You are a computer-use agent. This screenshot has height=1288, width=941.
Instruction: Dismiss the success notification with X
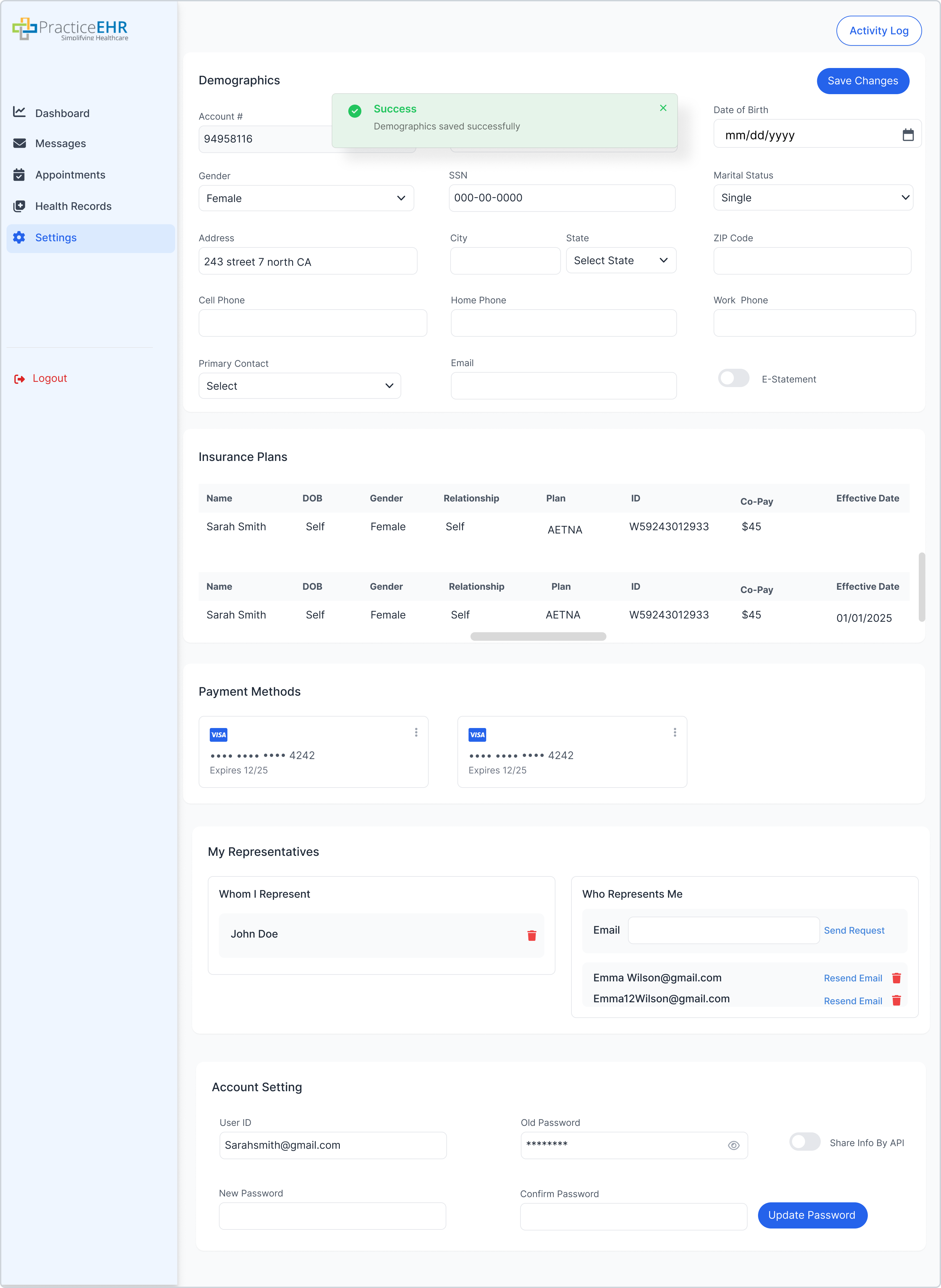(663, 108)
